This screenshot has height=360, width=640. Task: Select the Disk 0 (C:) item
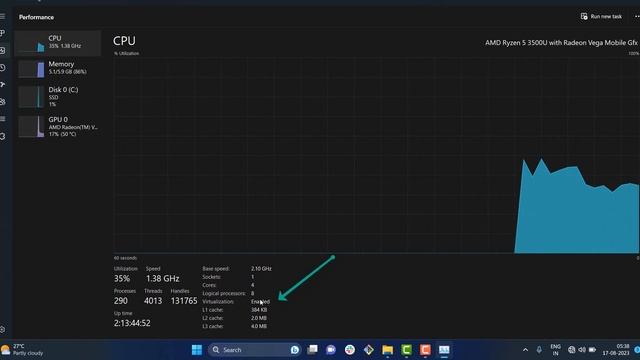[58, 97]
